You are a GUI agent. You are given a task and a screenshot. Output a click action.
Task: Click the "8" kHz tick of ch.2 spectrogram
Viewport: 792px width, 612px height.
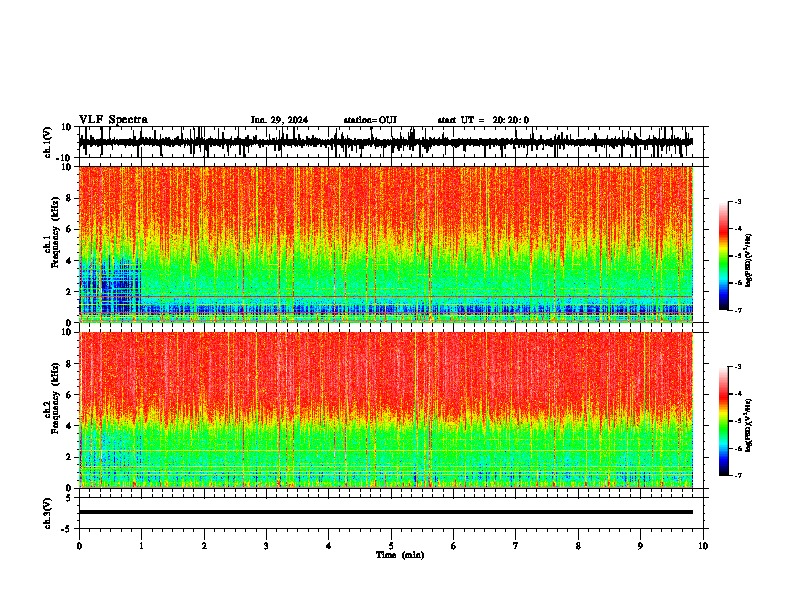click(70, 364)
